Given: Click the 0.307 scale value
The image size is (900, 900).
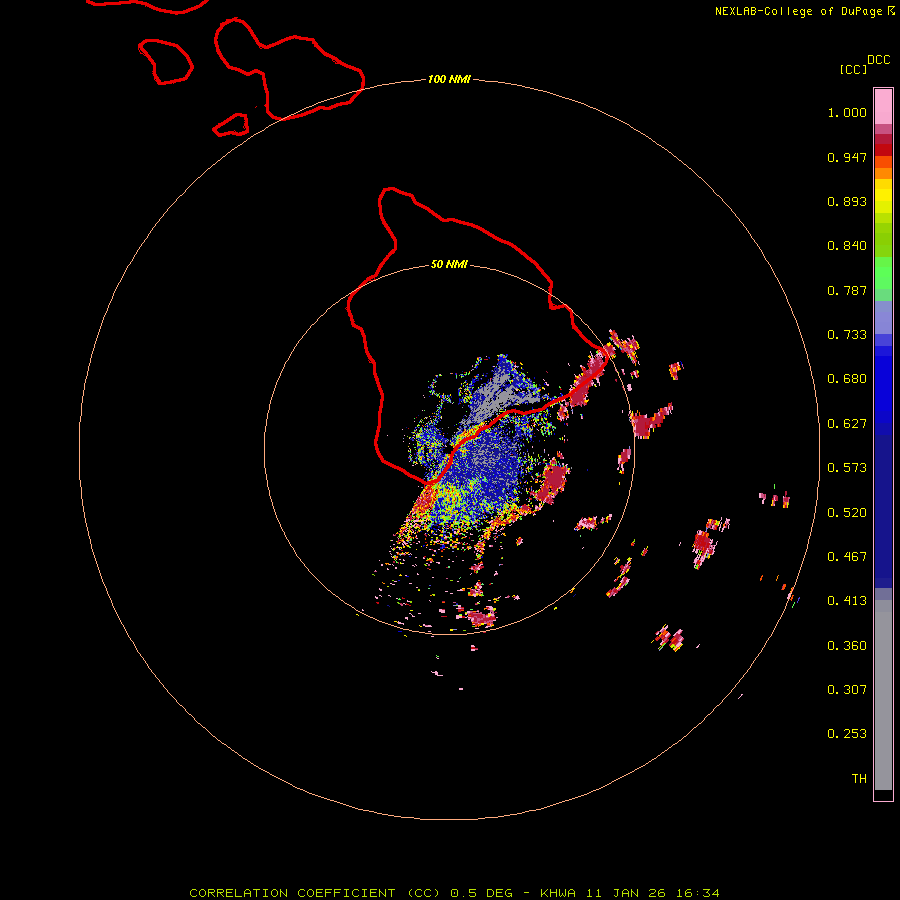Looking at the screenshot, I should click(847, 690).
